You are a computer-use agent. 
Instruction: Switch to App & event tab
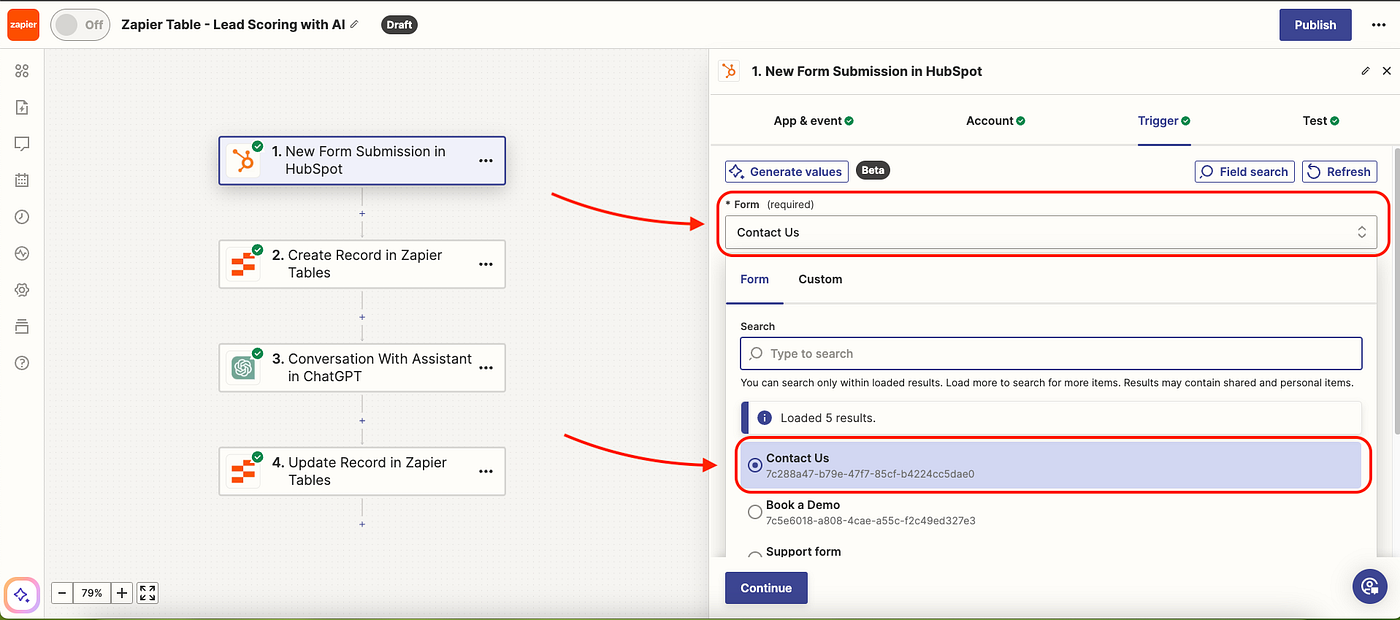tap(813, 121)
